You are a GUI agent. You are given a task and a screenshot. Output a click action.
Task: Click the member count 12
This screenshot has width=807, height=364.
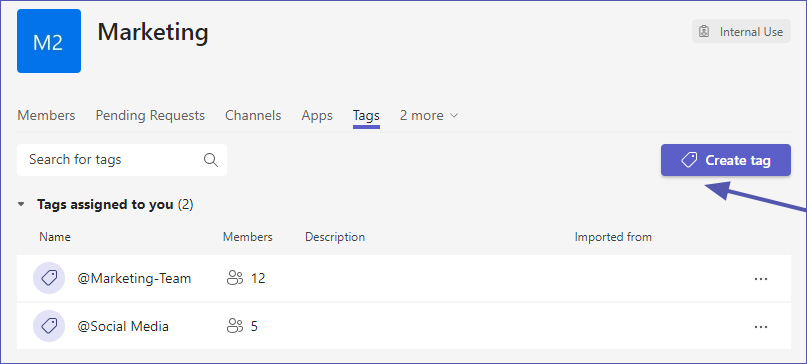[x=258, y=279]
